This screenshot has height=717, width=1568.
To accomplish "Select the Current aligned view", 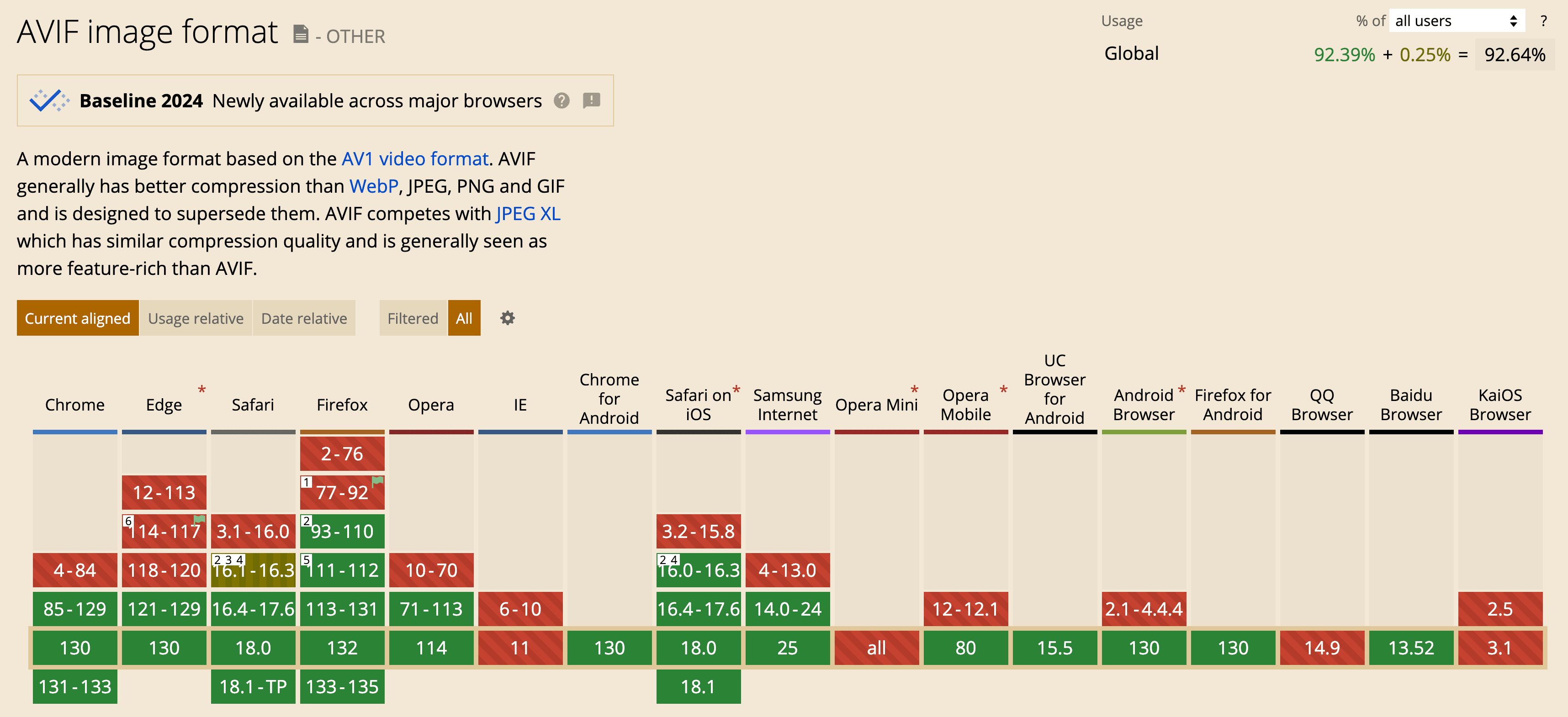I will (x=77, y=318).
